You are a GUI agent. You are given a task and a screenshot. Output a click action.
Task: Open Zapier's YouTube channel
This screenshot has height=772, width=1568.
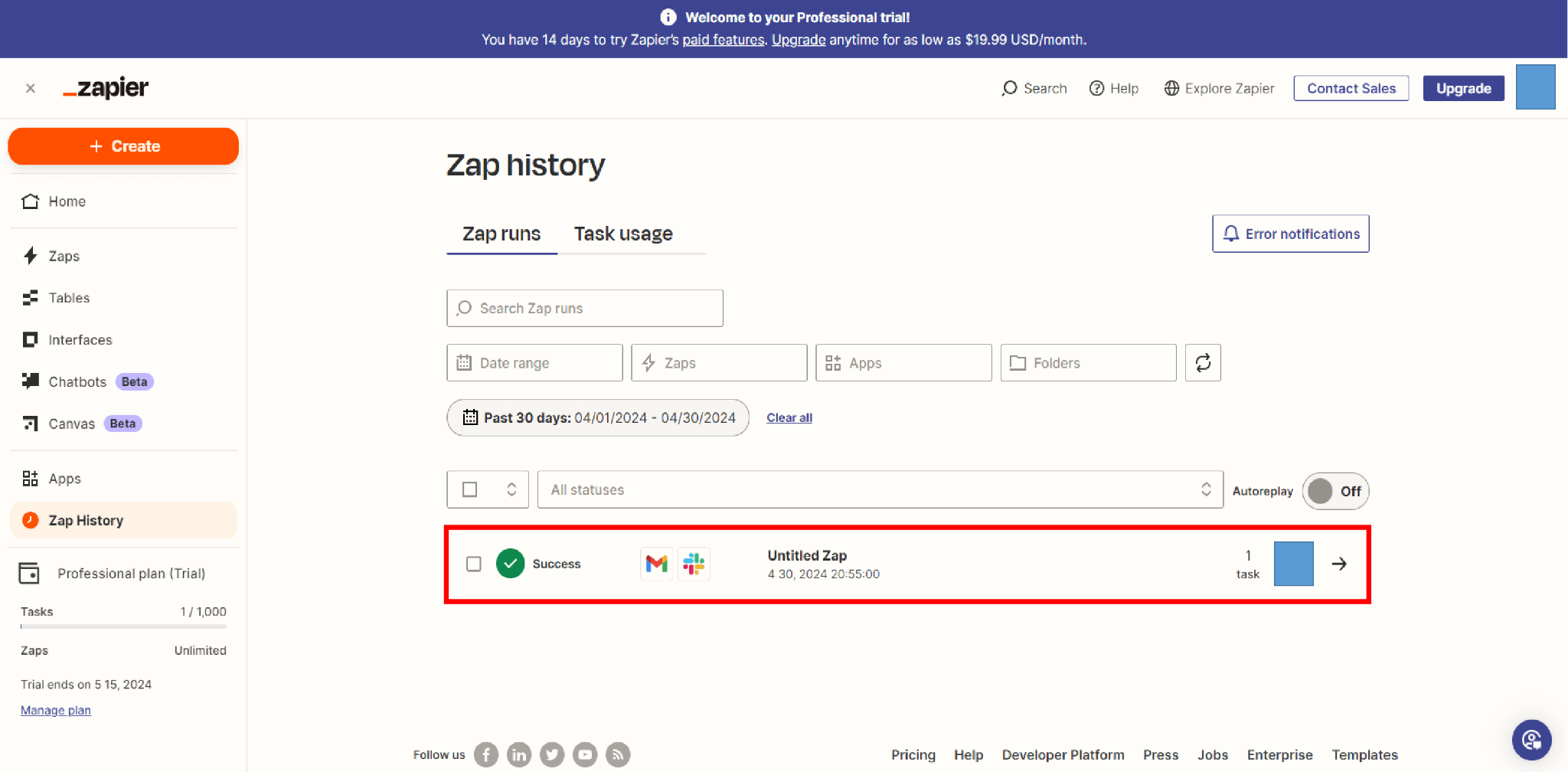tap(585, 754)
